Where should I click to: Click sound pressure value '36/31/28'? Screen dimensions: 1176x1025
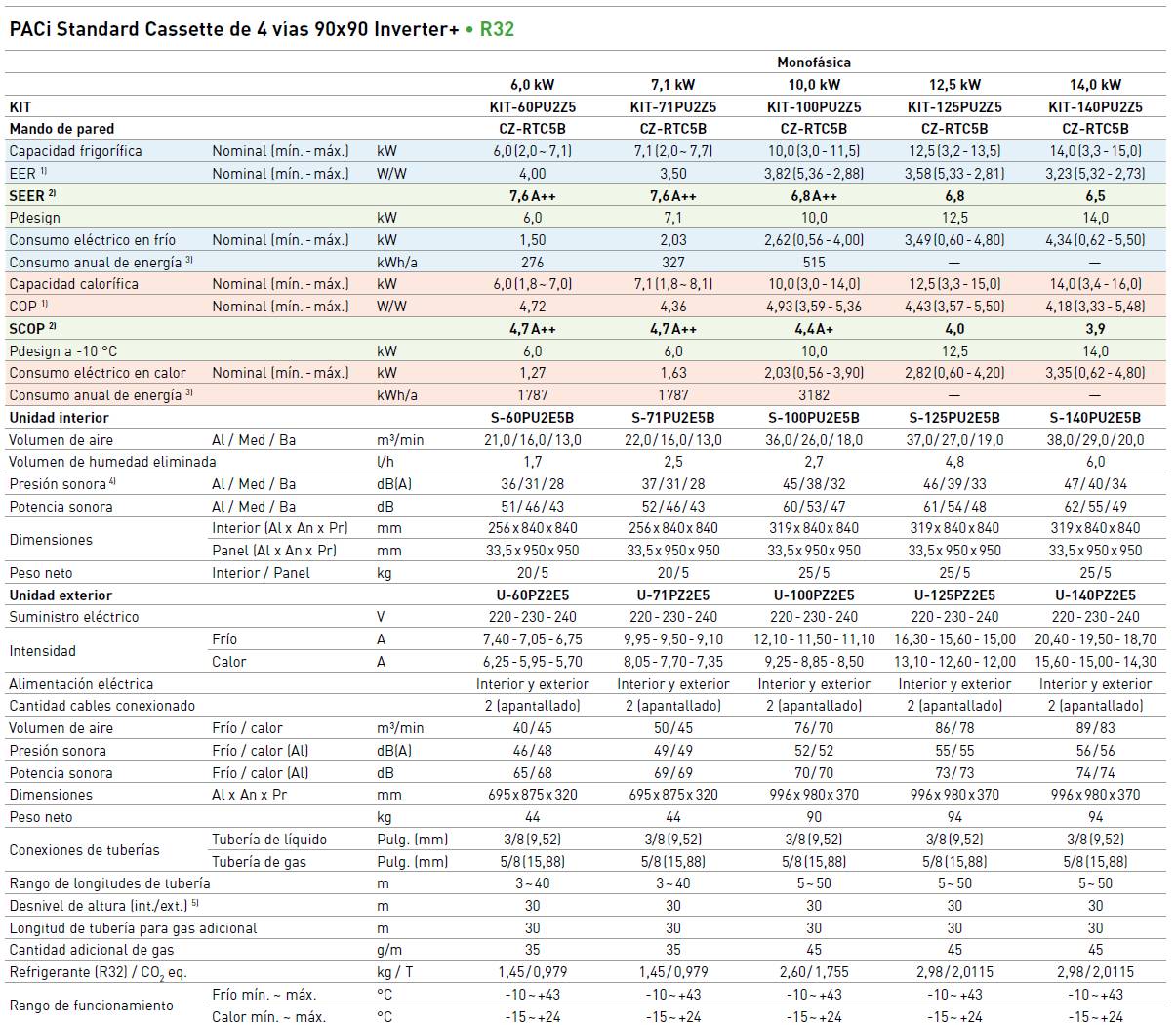pos(533,484)
